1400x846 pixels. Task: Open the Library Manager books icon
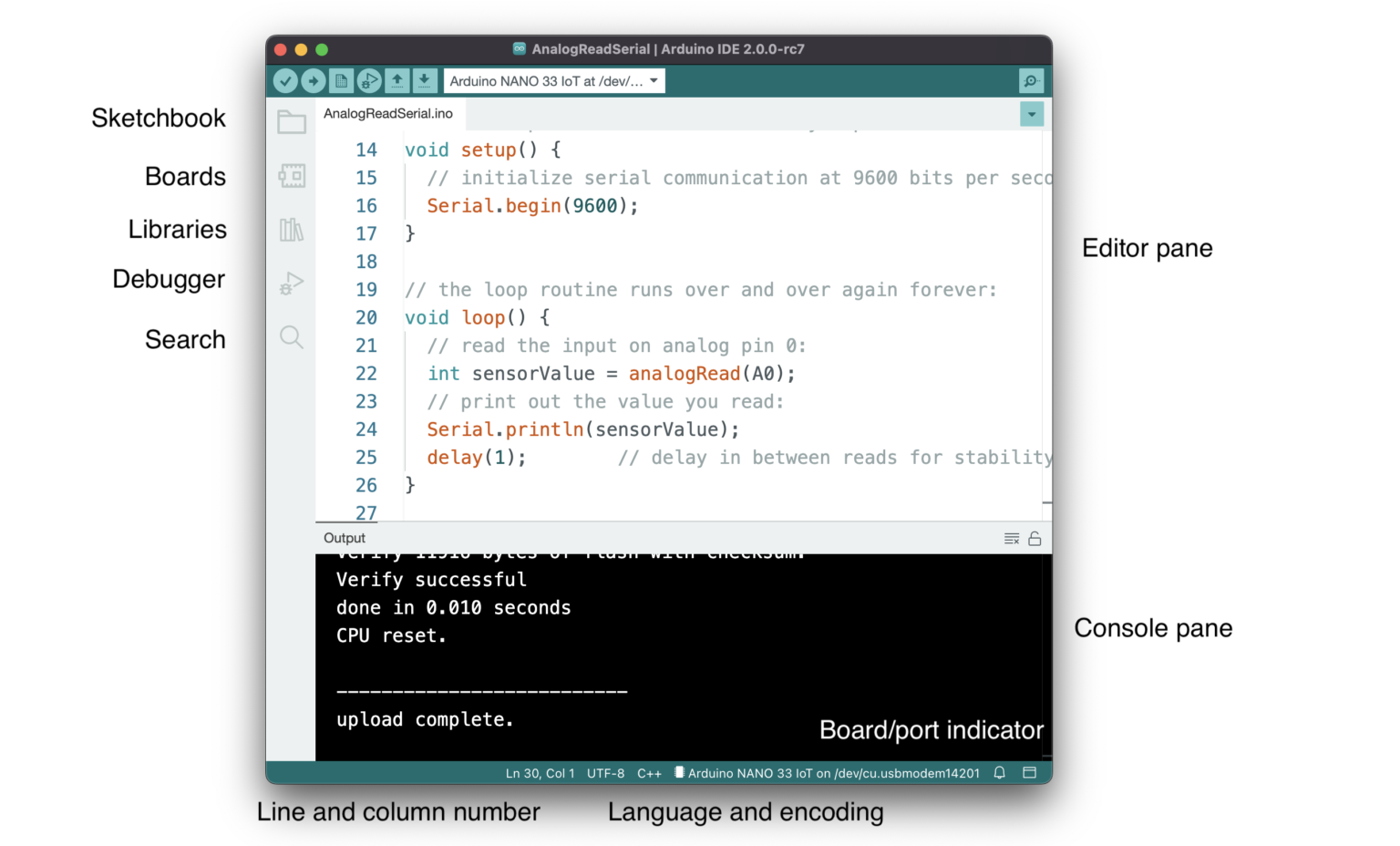click(292, 230)
